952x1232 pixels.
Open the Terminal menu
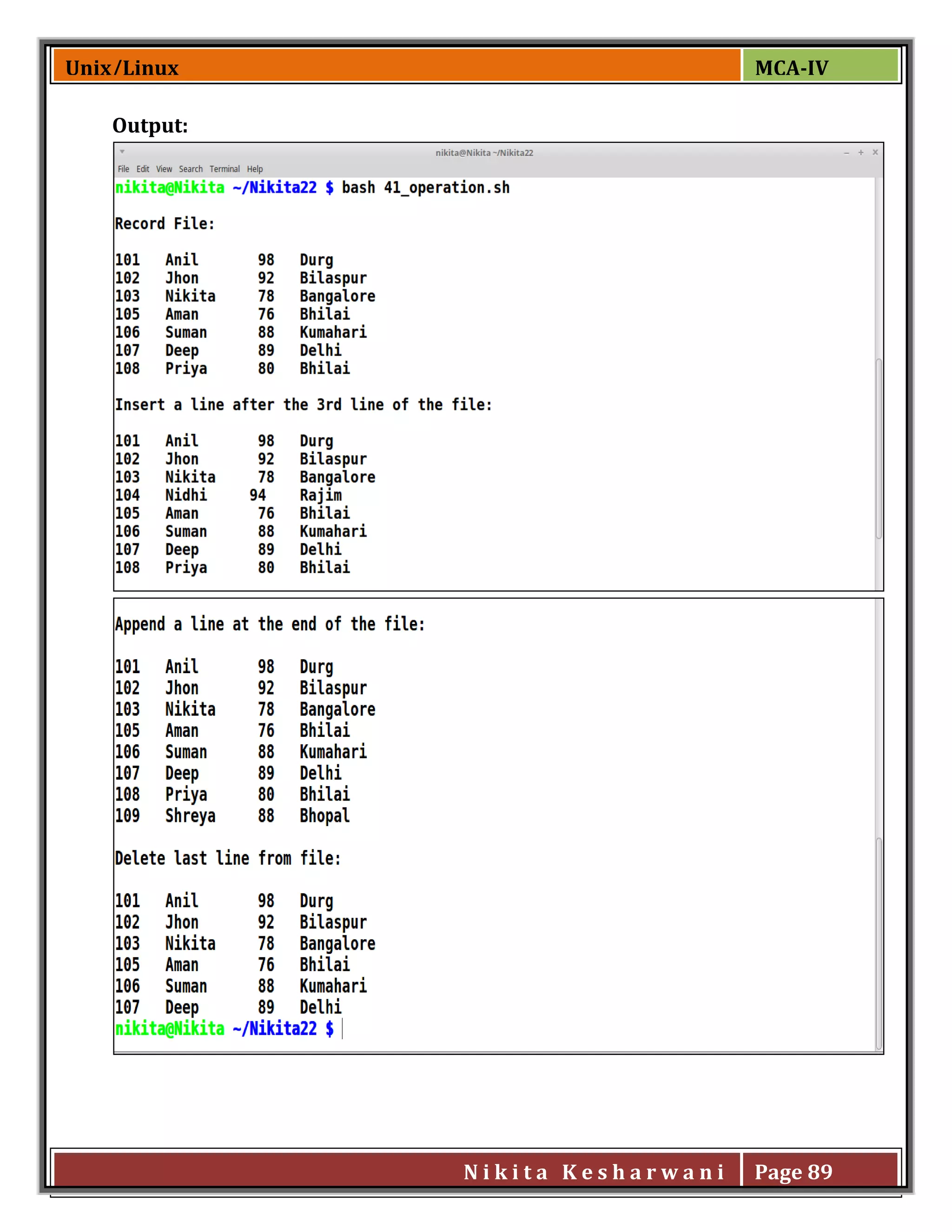[x=225, y=169]
